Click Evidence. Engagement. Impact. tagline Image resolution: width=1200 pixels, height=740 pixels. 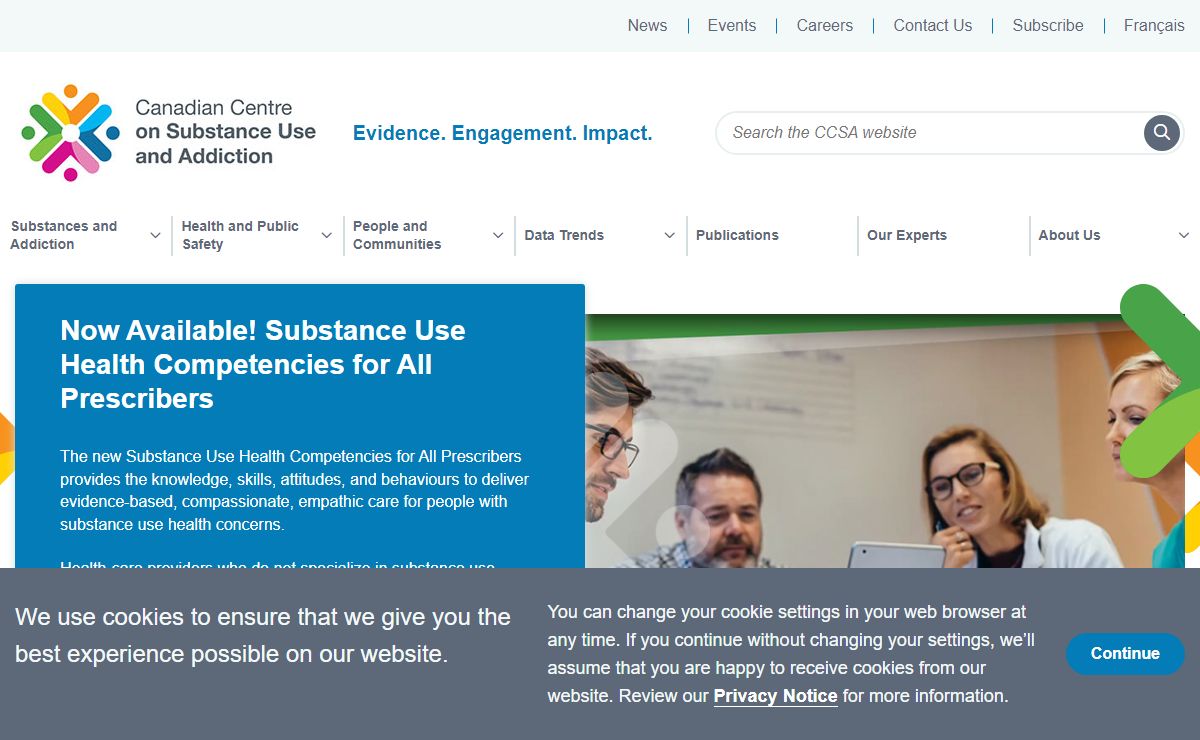502,133
